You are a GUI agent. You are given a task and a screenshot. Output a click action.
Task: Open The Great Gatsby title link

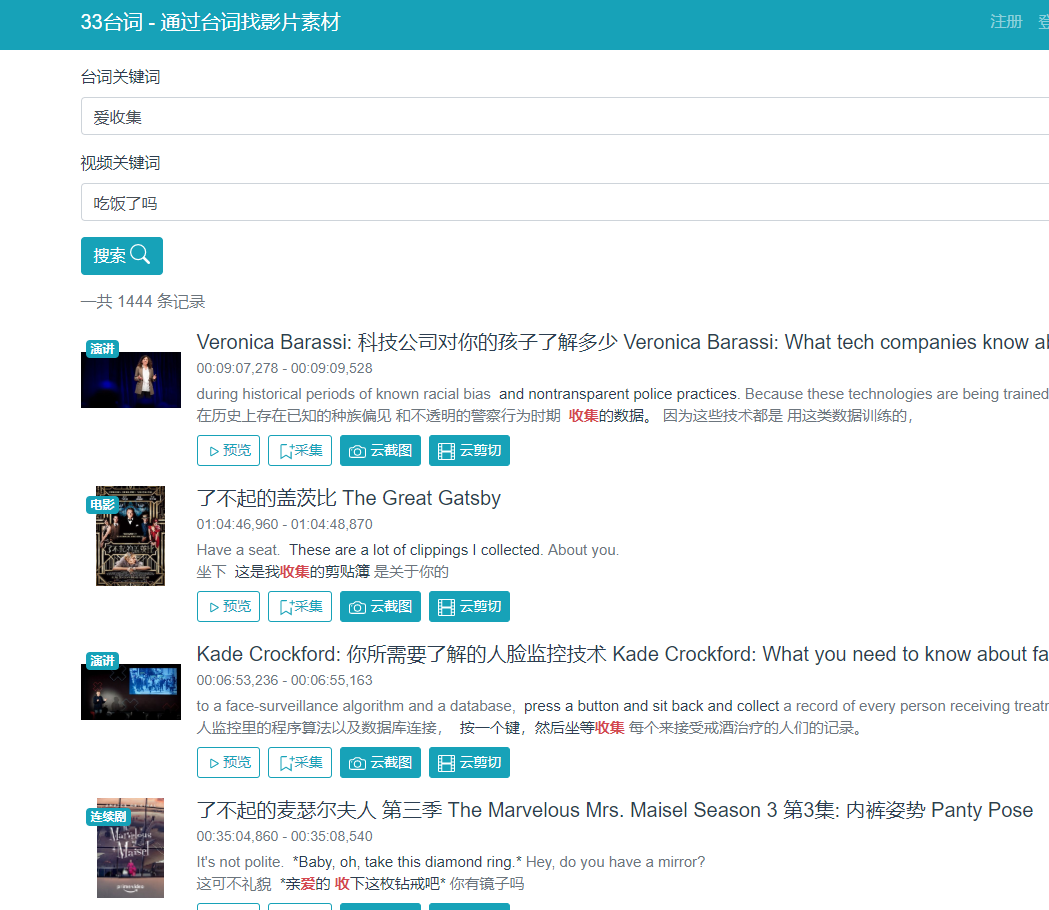point(348,498)
